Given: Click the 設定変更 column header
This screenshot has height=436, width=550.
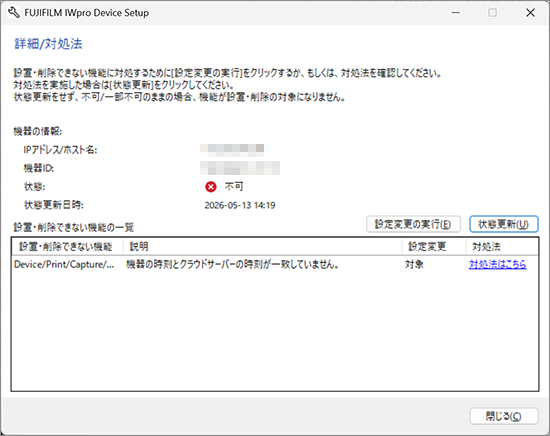Looking at the screenshot, I should (434, 247).
